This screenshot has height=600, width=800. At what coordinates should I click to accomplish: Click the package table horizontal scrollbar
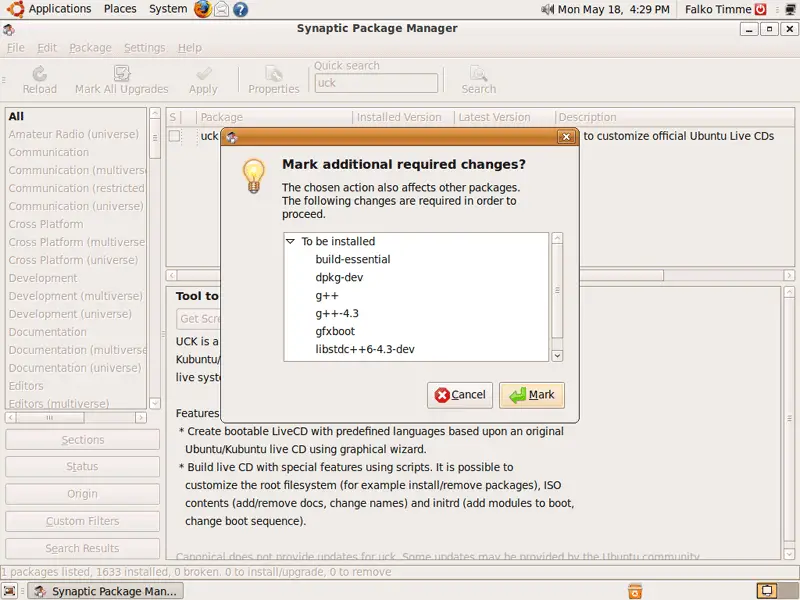click(420, 276)
